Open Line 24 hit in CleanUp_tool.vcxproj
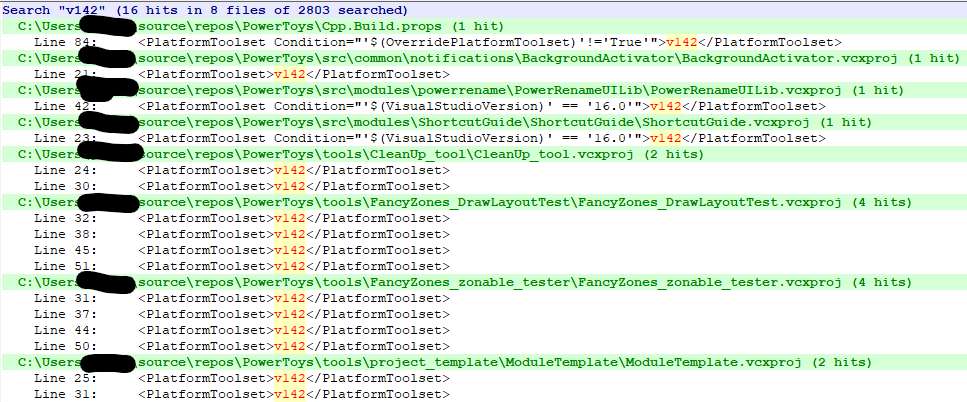 tap(484, 170)
